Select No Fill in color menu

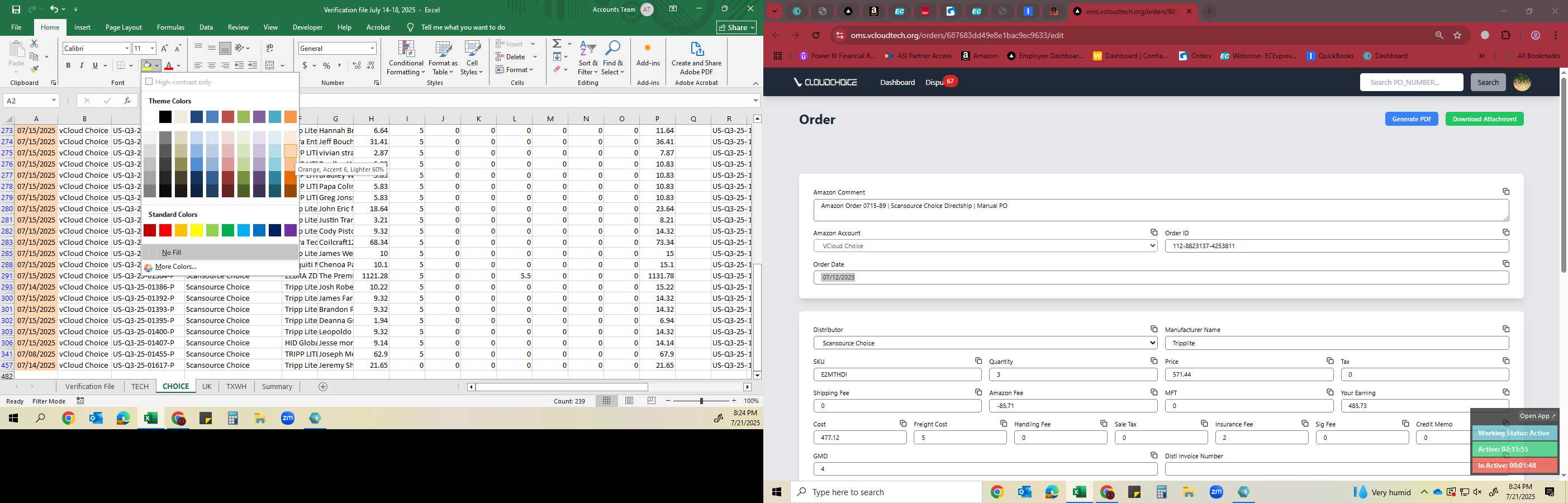click(x=220, y=252)
